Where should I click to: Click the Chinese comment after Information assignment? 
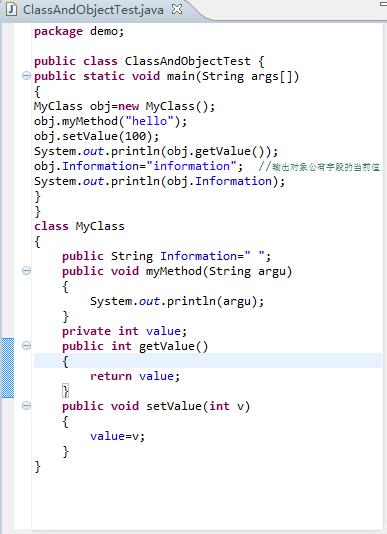click(x=319, y=167)
